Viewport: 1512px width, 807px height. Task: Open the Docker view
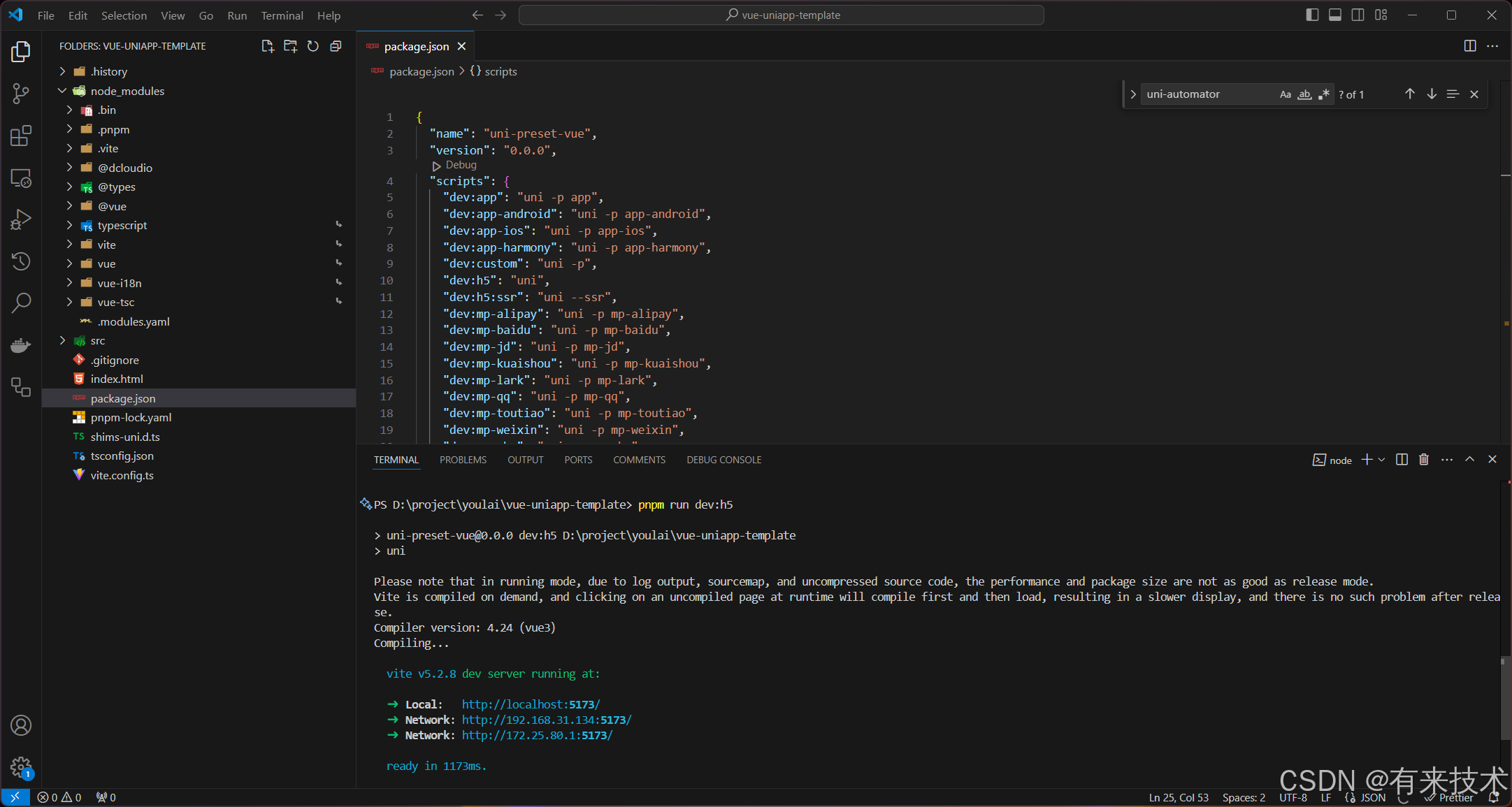(x=21, y=345)
